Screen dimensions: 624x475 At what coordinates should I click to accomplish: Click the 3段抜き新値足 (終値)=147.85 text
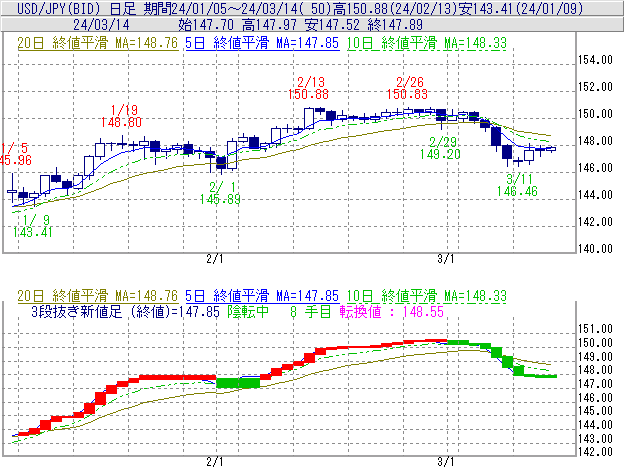[125, 311]
